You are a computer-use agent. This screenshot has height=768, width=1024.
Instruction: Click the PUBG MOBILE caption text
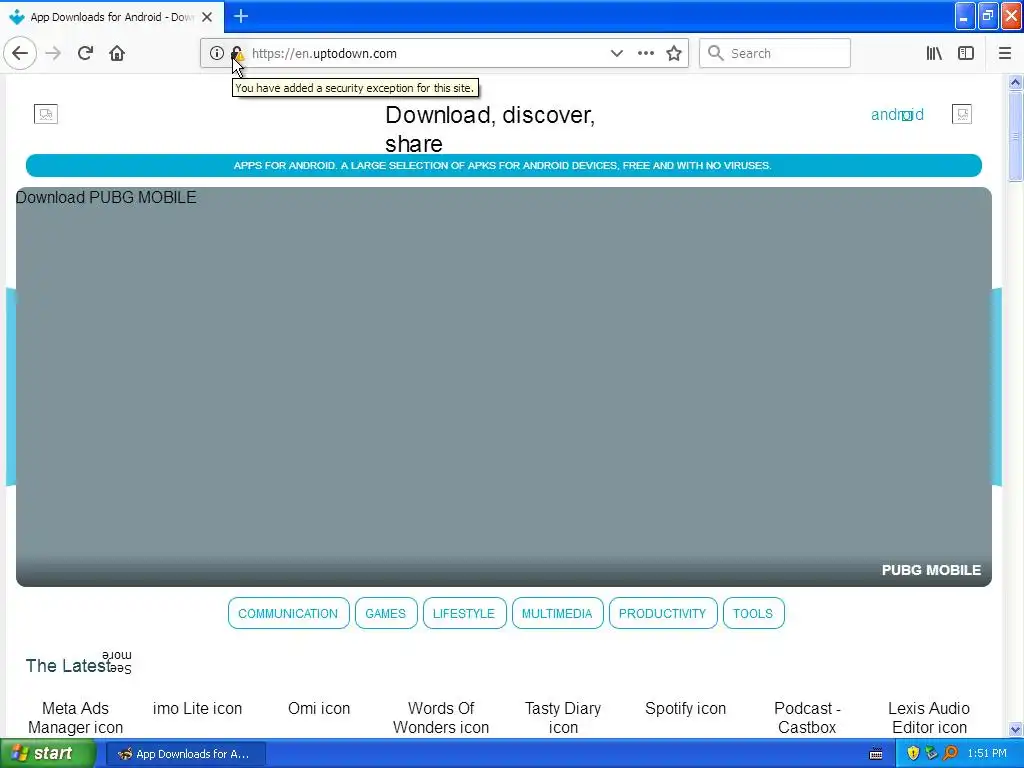click(931, 570)
